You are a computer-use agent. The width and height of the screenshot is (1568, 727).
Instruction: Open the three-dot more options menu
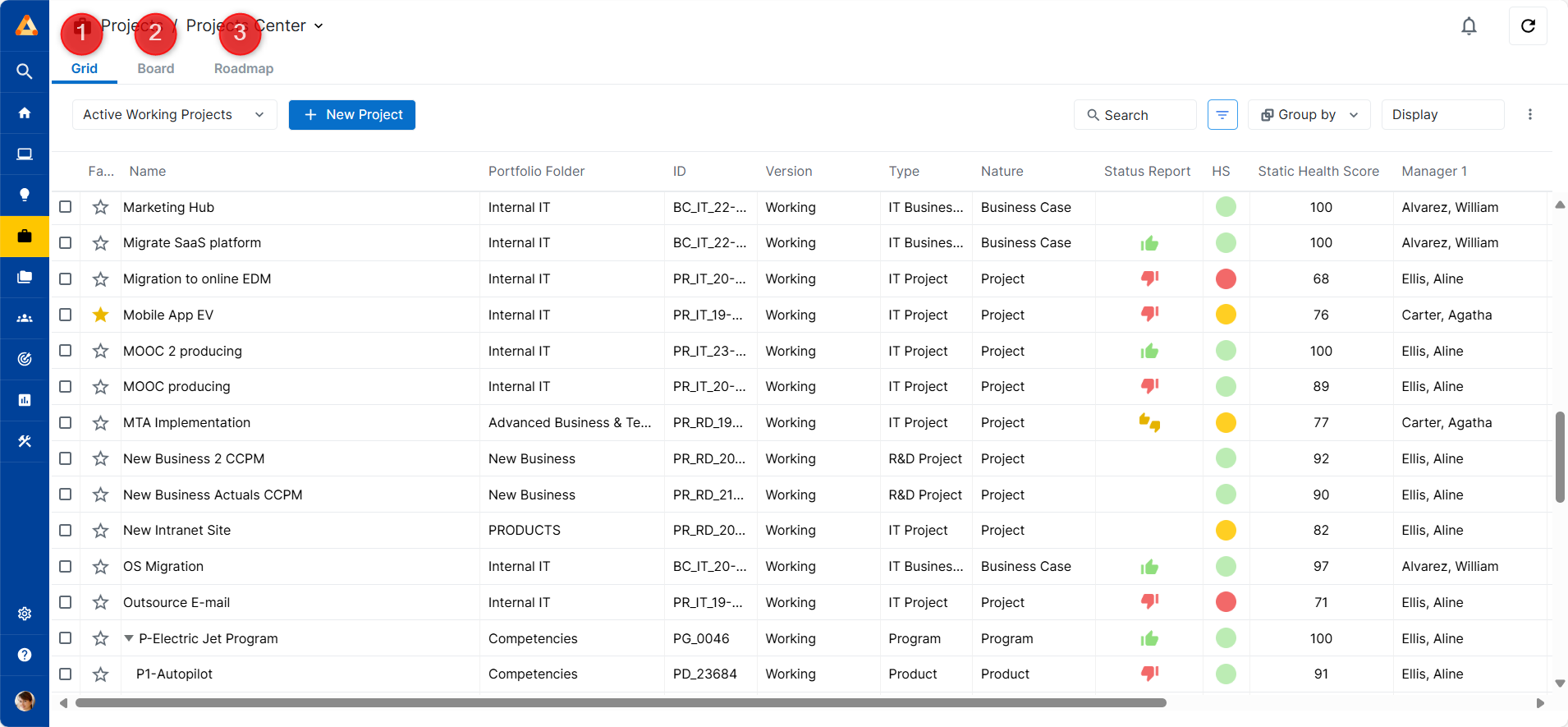click(1529, 115)
